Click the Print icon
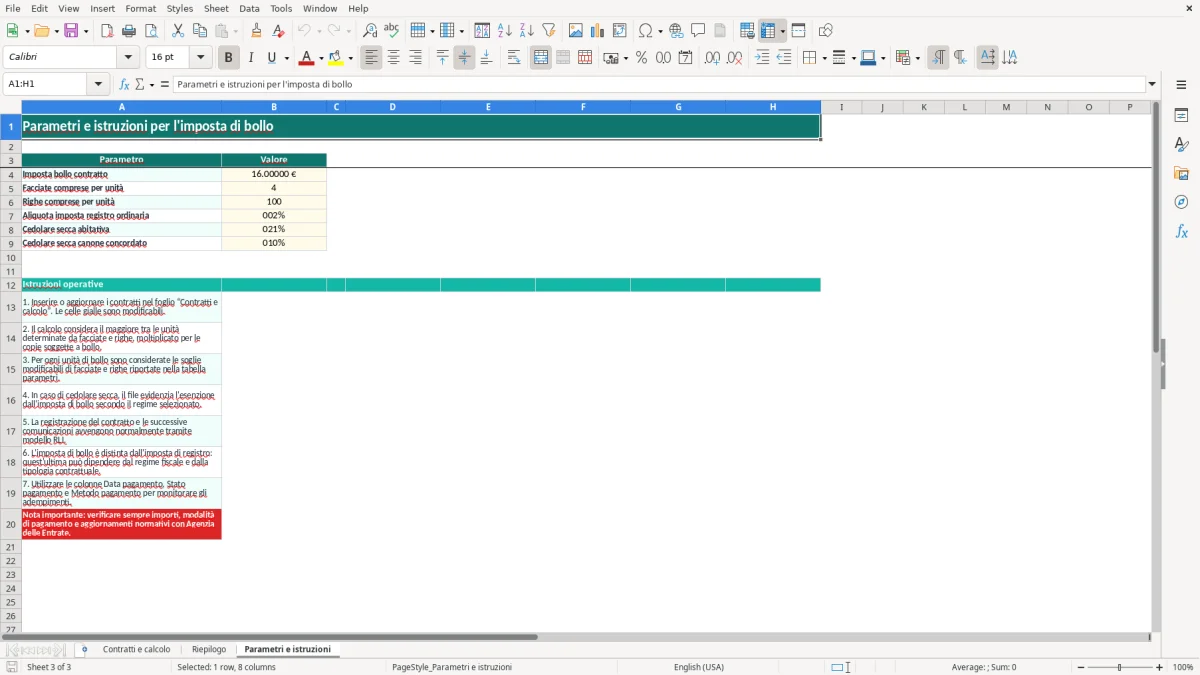This screenshot has height=675, width=1200. [x=129, y=31]
